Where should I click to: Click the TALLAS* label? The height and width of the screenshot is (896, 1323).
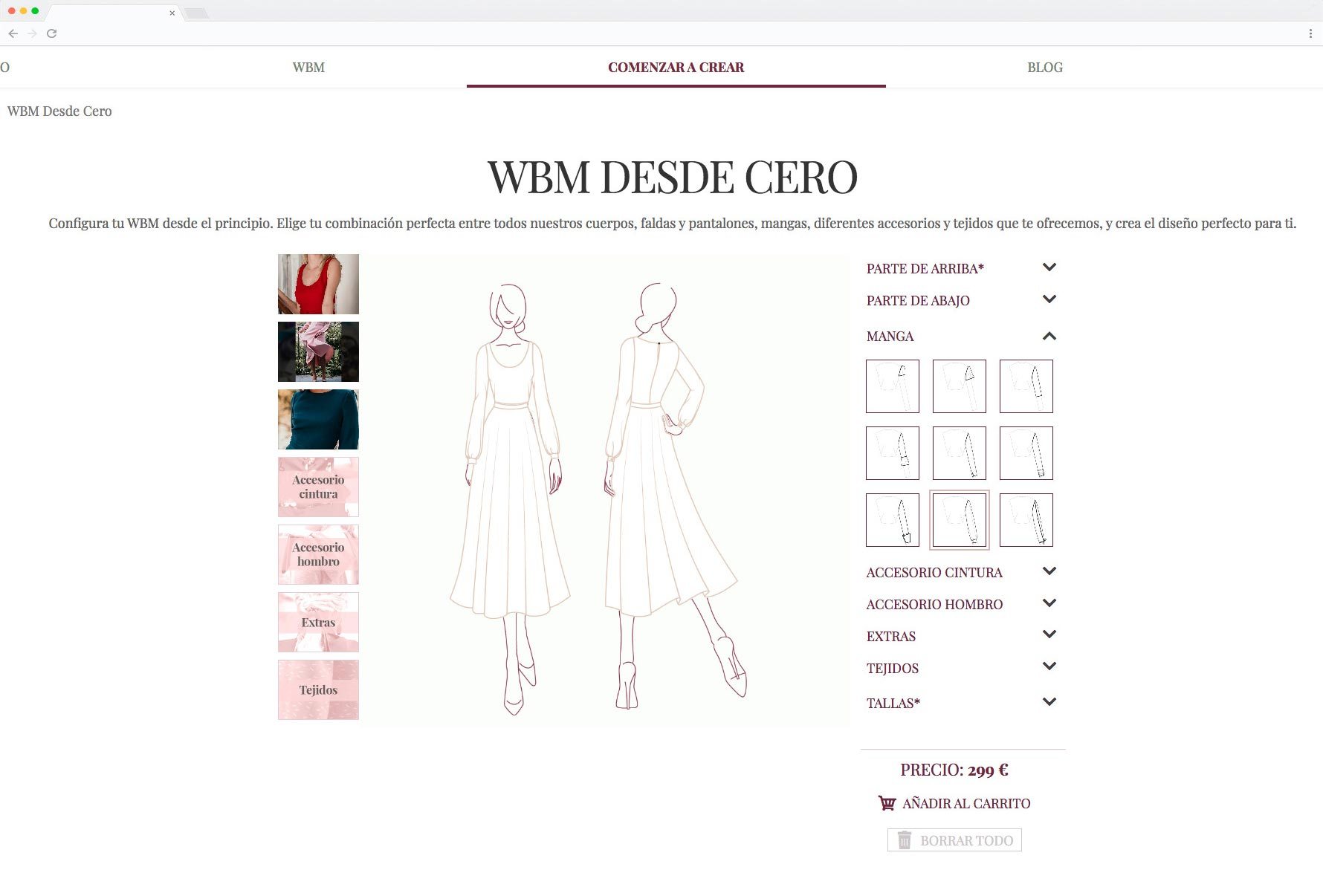coord(893,704)
